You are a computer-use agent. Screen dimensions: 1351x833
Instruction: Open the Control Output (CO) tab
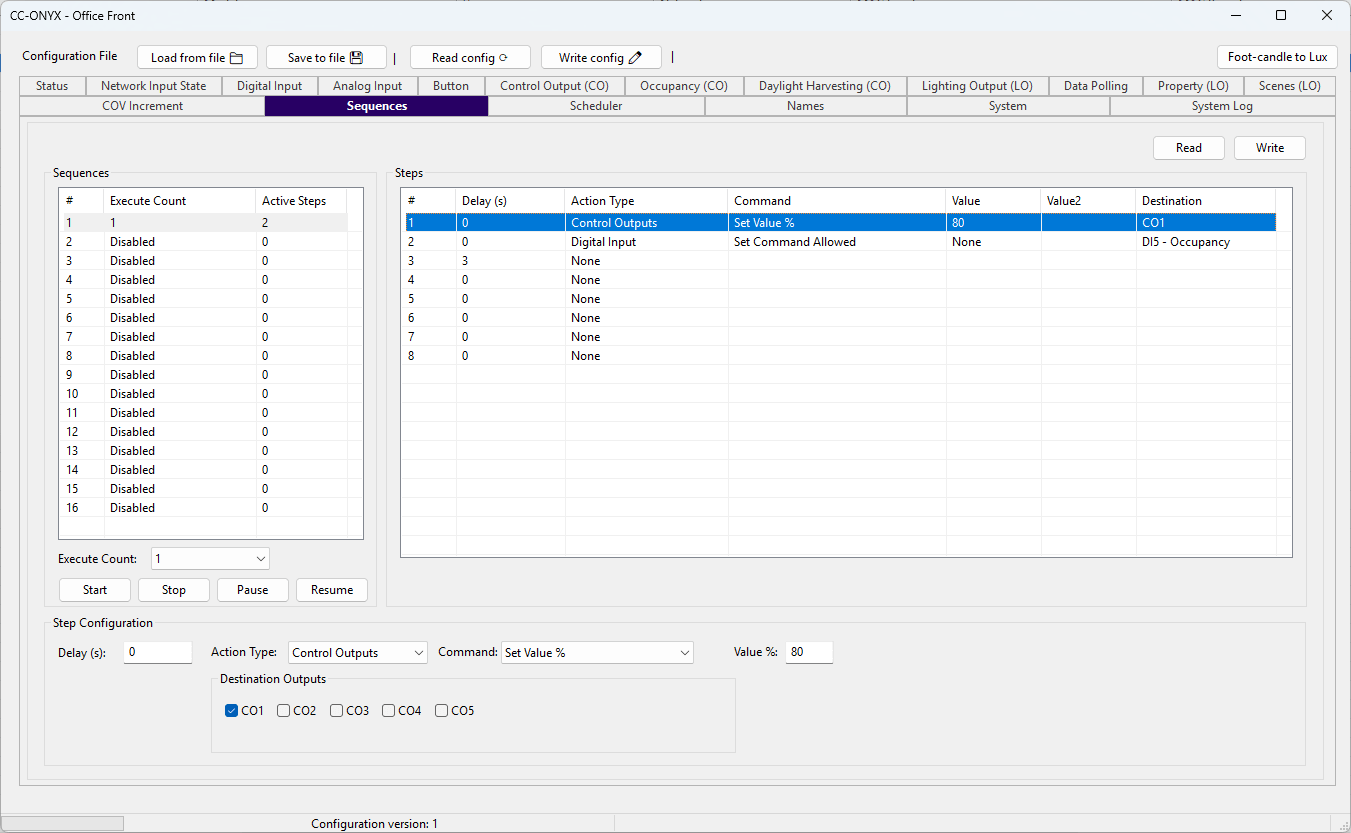554,86
